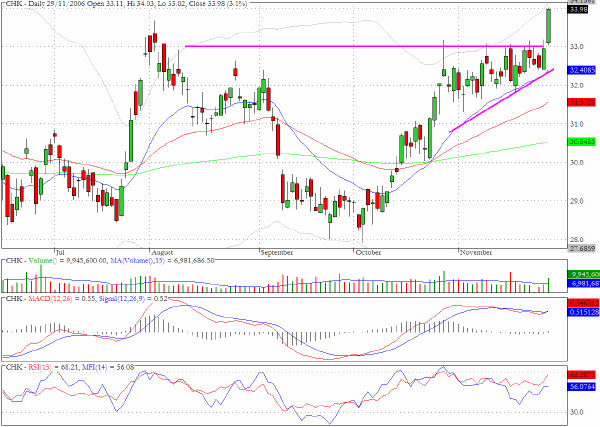Click the red 31.5721 moving average label

pyautogui.click(x=582, y=102)
